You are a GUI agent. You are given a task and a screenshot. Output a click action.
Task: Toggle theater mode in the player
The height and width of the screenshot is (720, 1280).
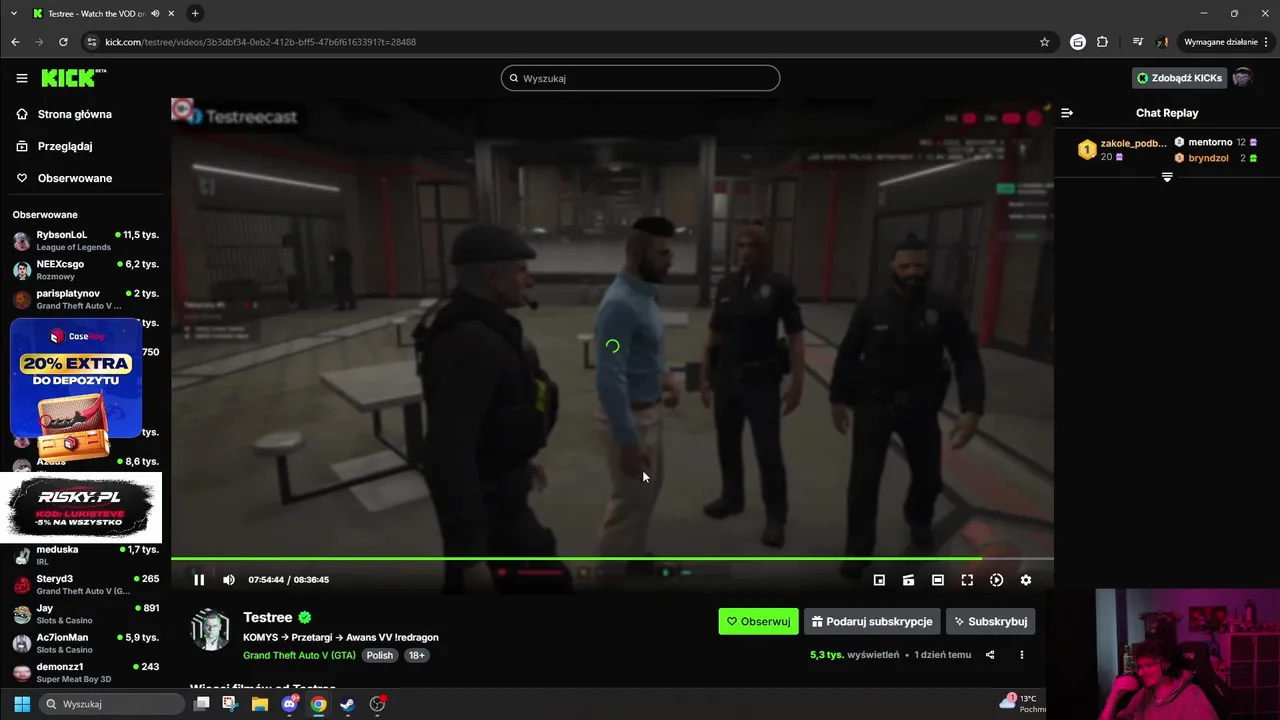[x=938, y=580]
